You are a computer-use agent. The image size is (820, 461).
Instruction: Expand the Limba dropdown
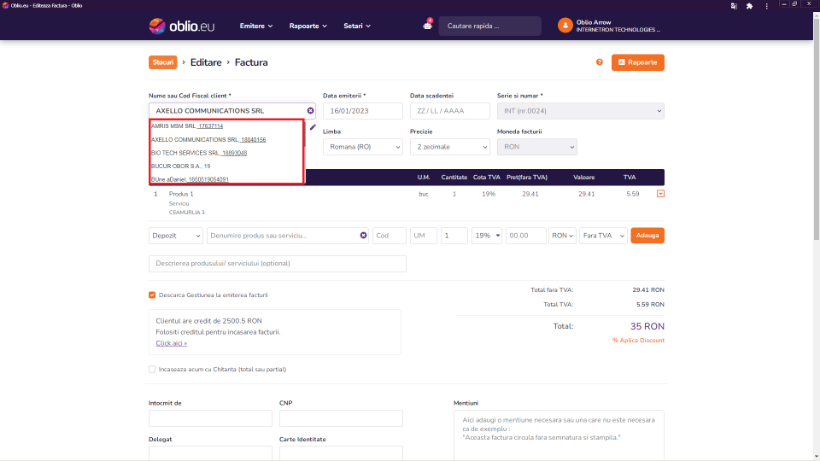click(362, 147)
